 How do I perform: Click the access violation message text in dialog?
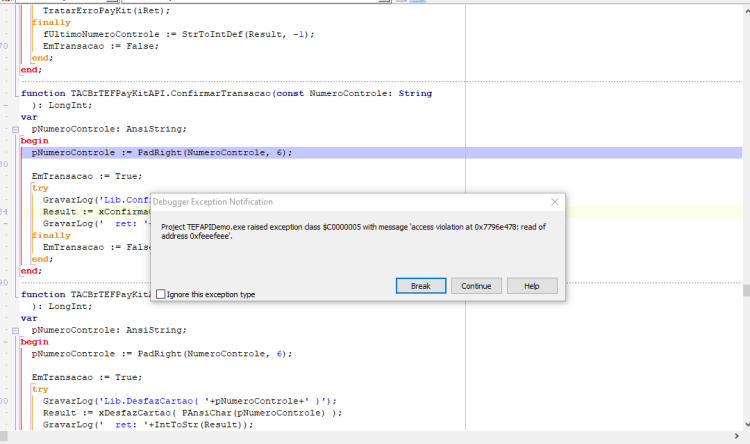click(x=353, y=232)
